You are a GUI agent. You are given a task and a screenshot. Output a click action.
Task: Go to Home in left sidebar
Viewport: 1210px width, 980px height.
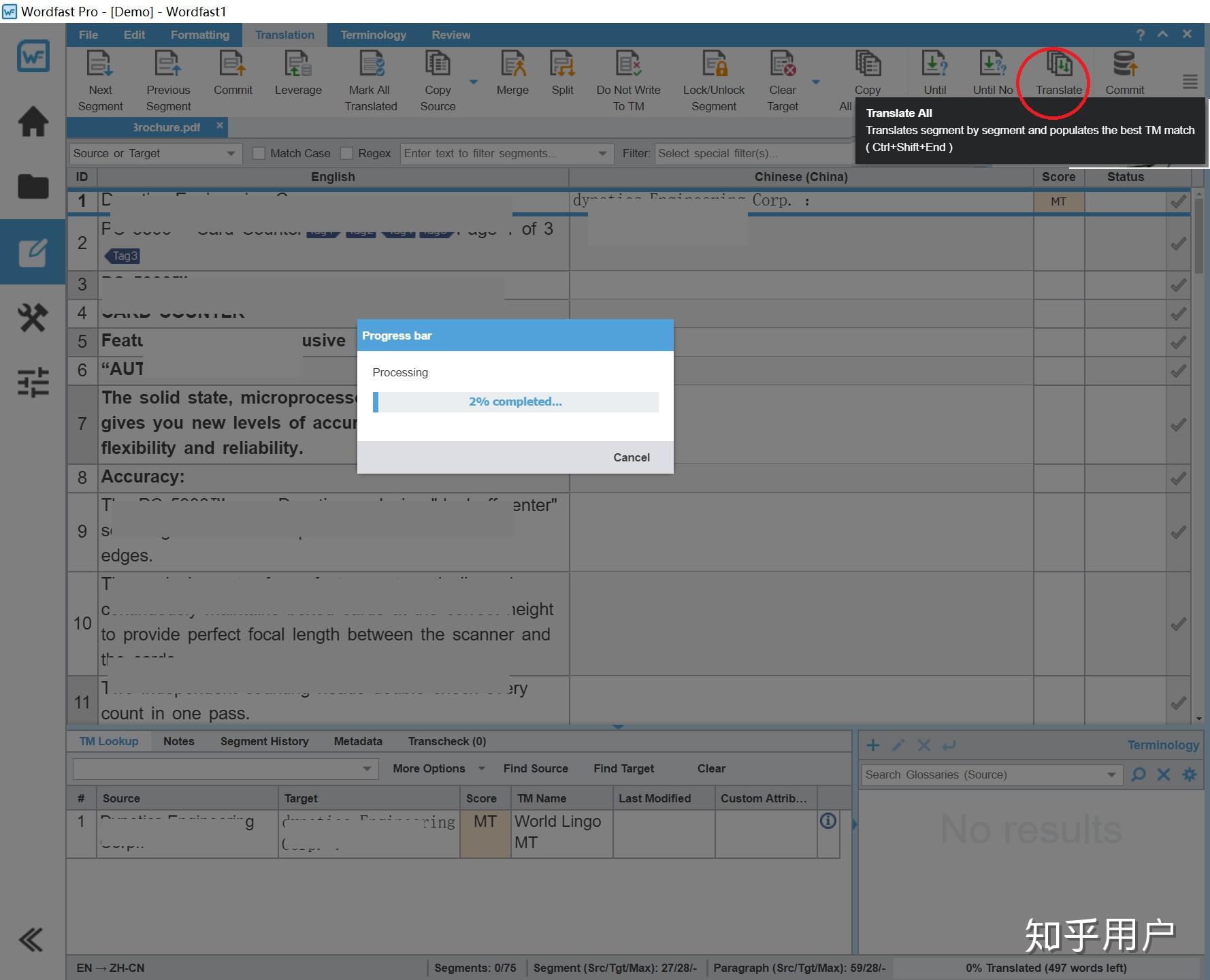click(x=33, y=122)
